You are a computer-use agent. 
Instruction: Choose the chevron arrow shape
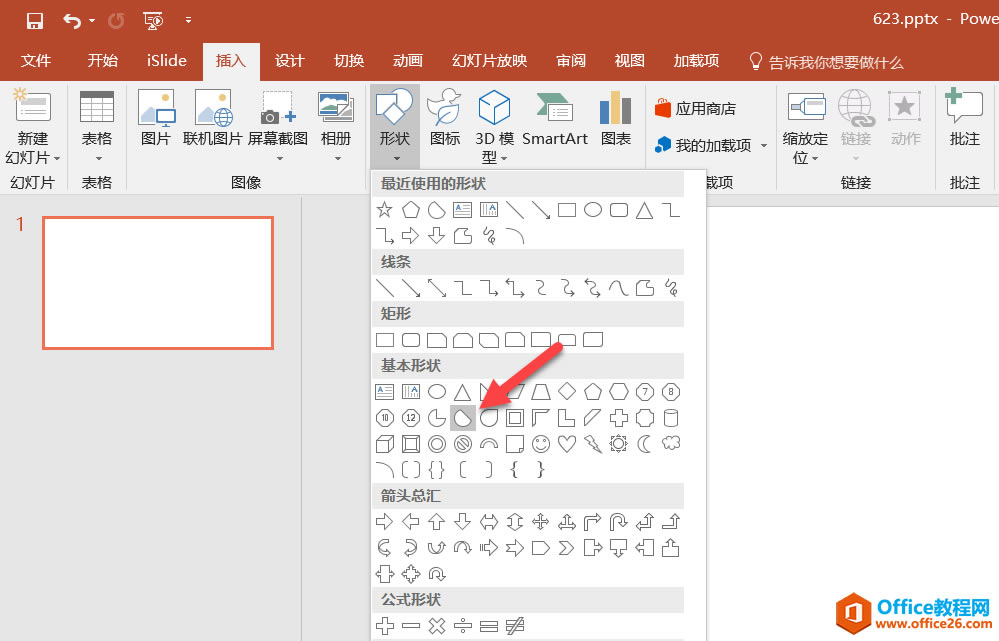[x=567, y=548]
